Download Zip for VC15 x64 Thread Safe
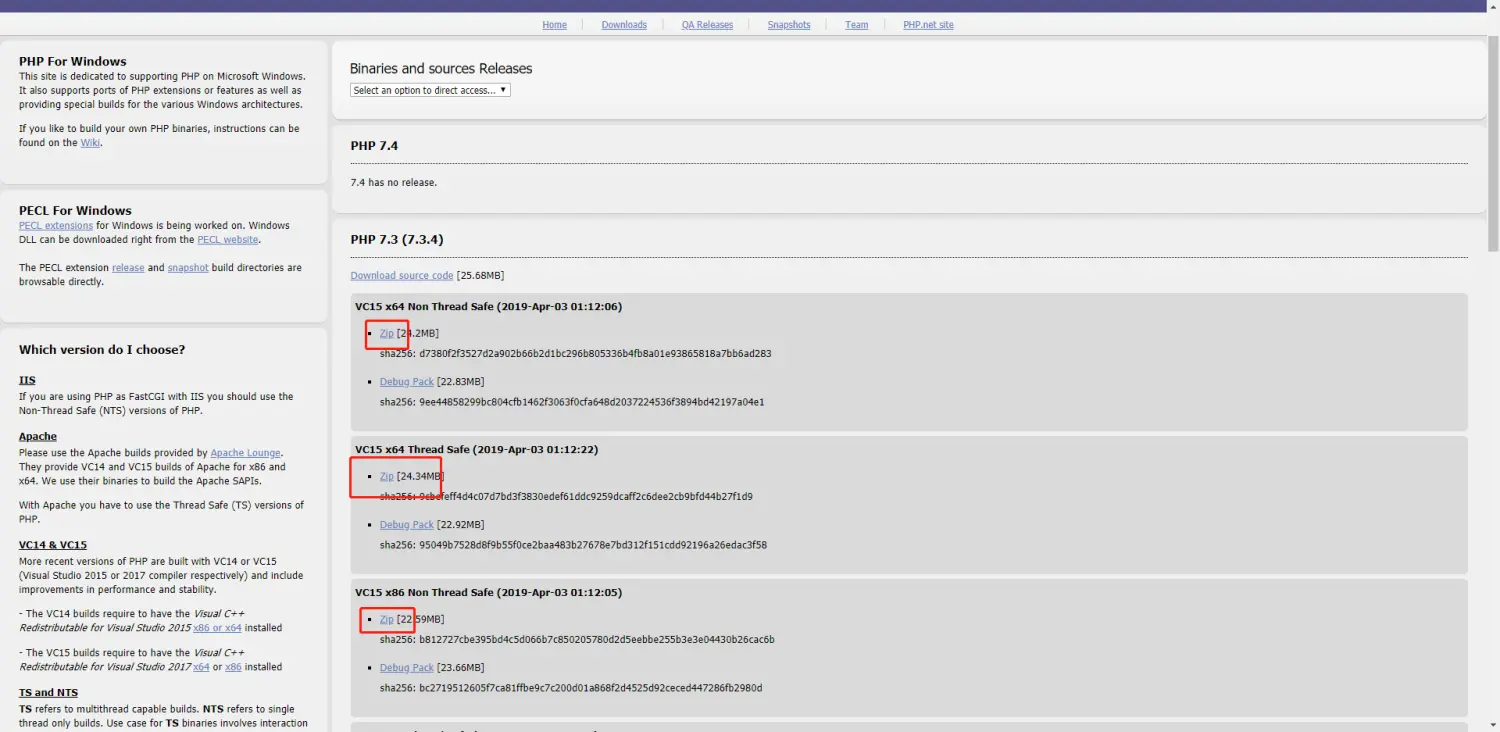 387,476
